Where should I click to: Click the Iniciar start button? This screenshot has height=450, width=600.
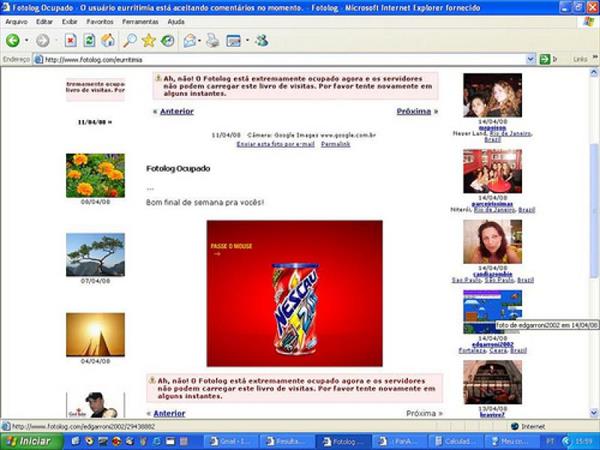coord(30,440)
